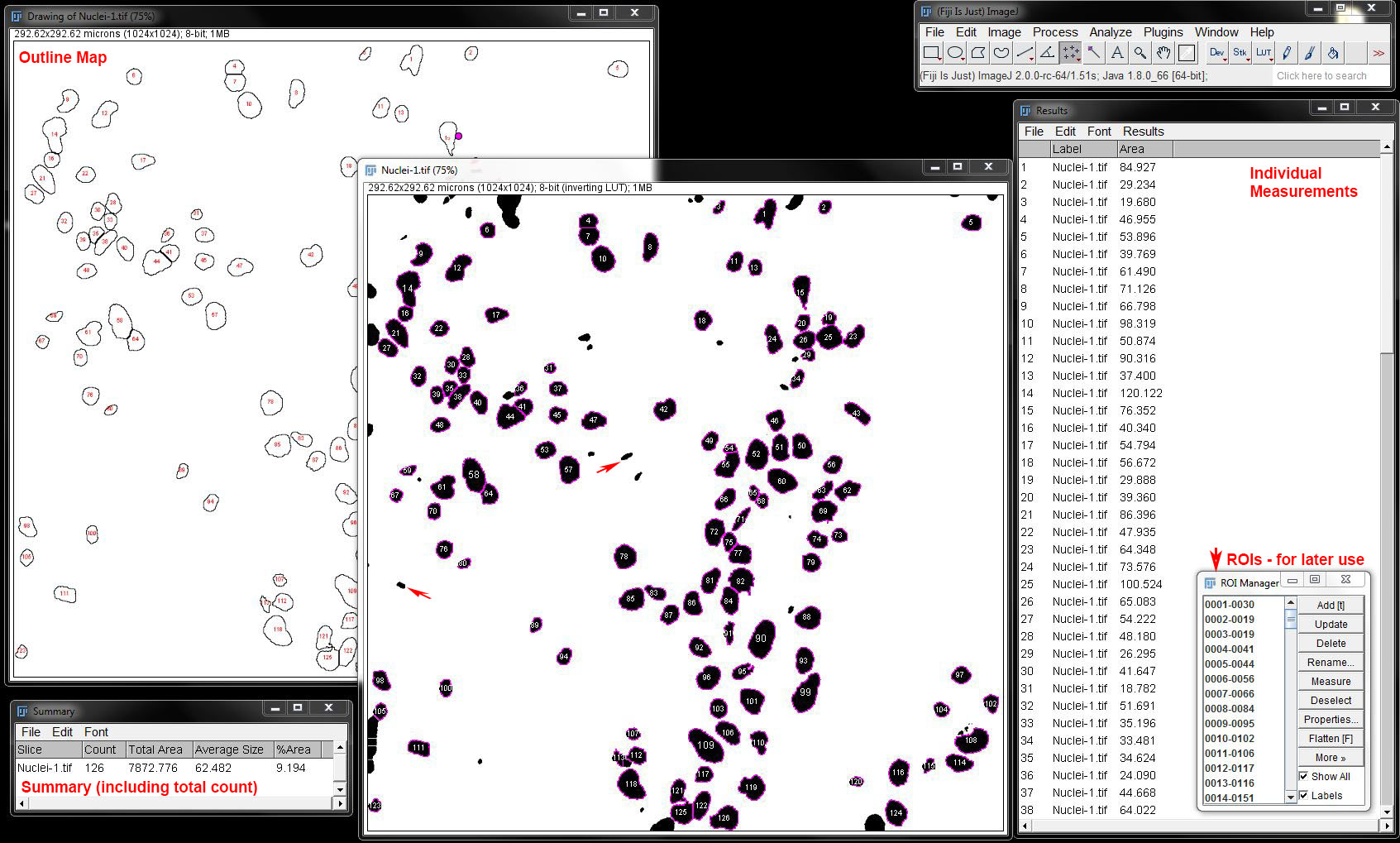
Task: Select the Oval selection tool
Action: (955, 52)
